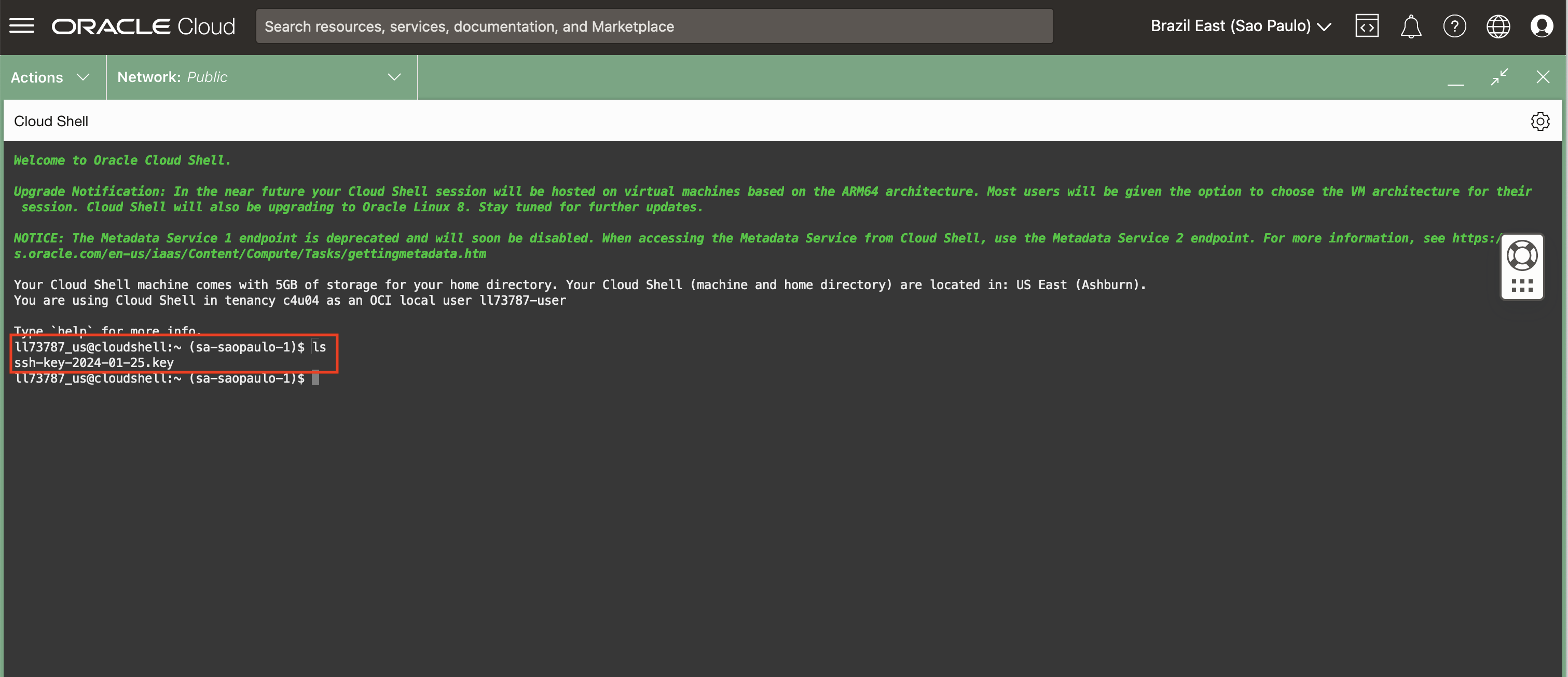Screen dimensions: 1568x677
Task: Open the hamburger navigation menu
Action: coord(22,25)
